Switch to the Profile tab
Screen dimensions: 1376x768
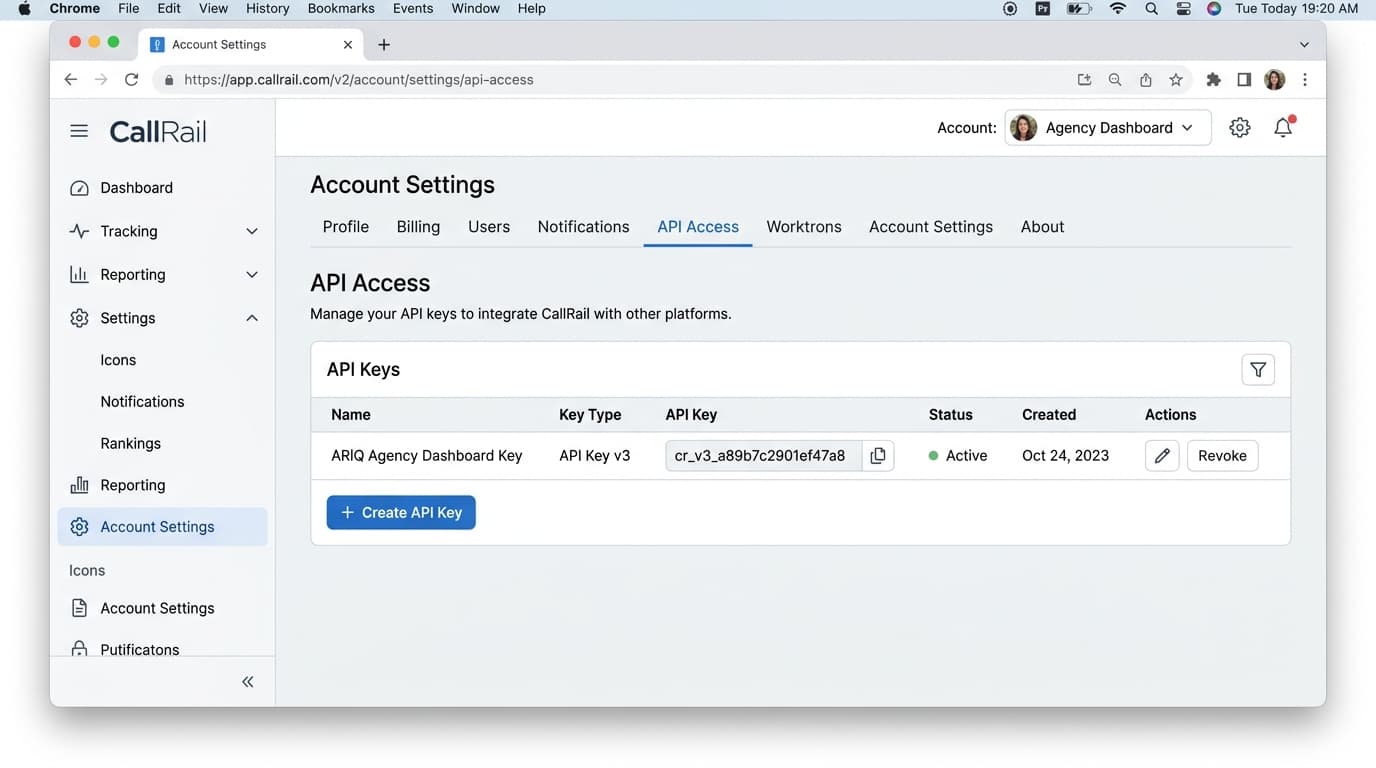click(x=346, y=227)
